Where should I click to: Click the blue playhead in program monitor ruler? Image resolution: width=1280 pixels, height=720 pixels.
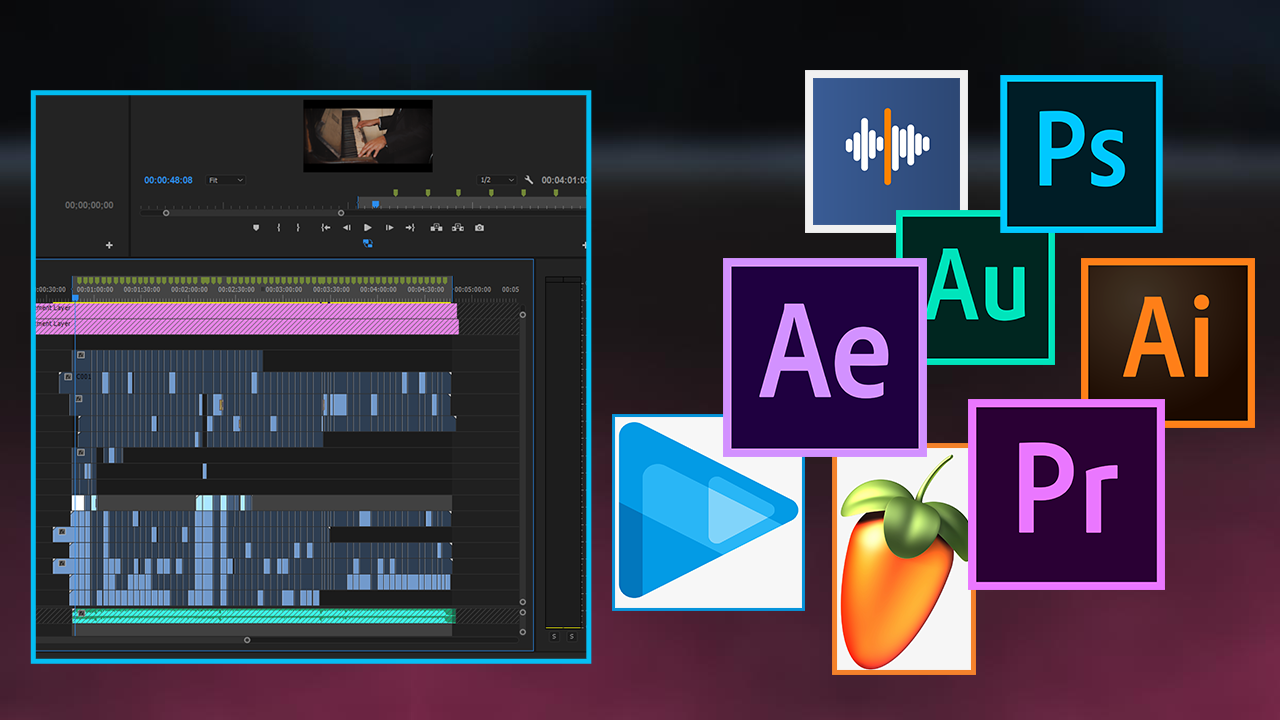(375, 203)
